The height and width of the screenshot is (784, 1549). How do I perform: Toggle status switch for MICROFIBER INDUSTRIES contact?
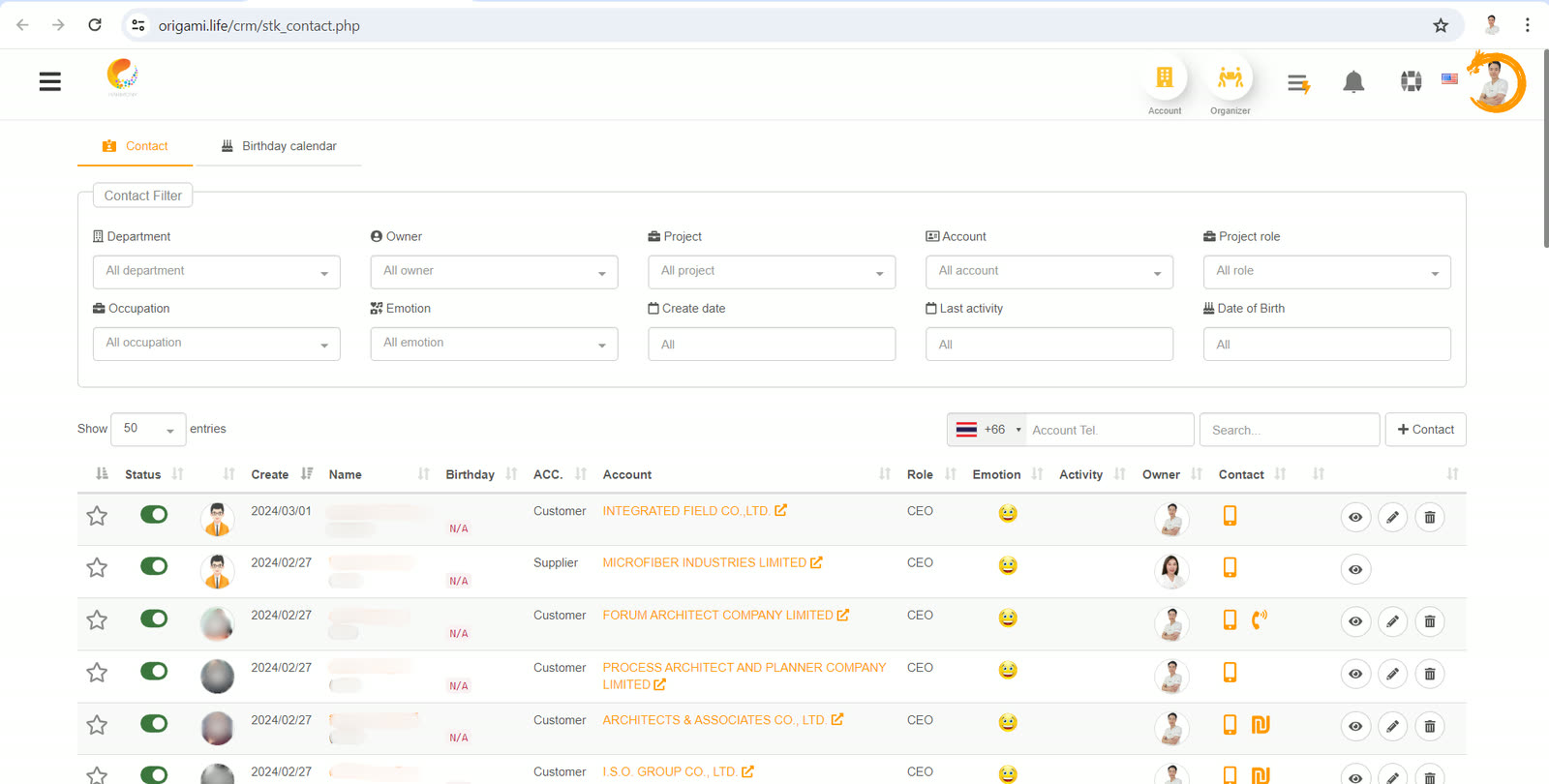[154, 566]
